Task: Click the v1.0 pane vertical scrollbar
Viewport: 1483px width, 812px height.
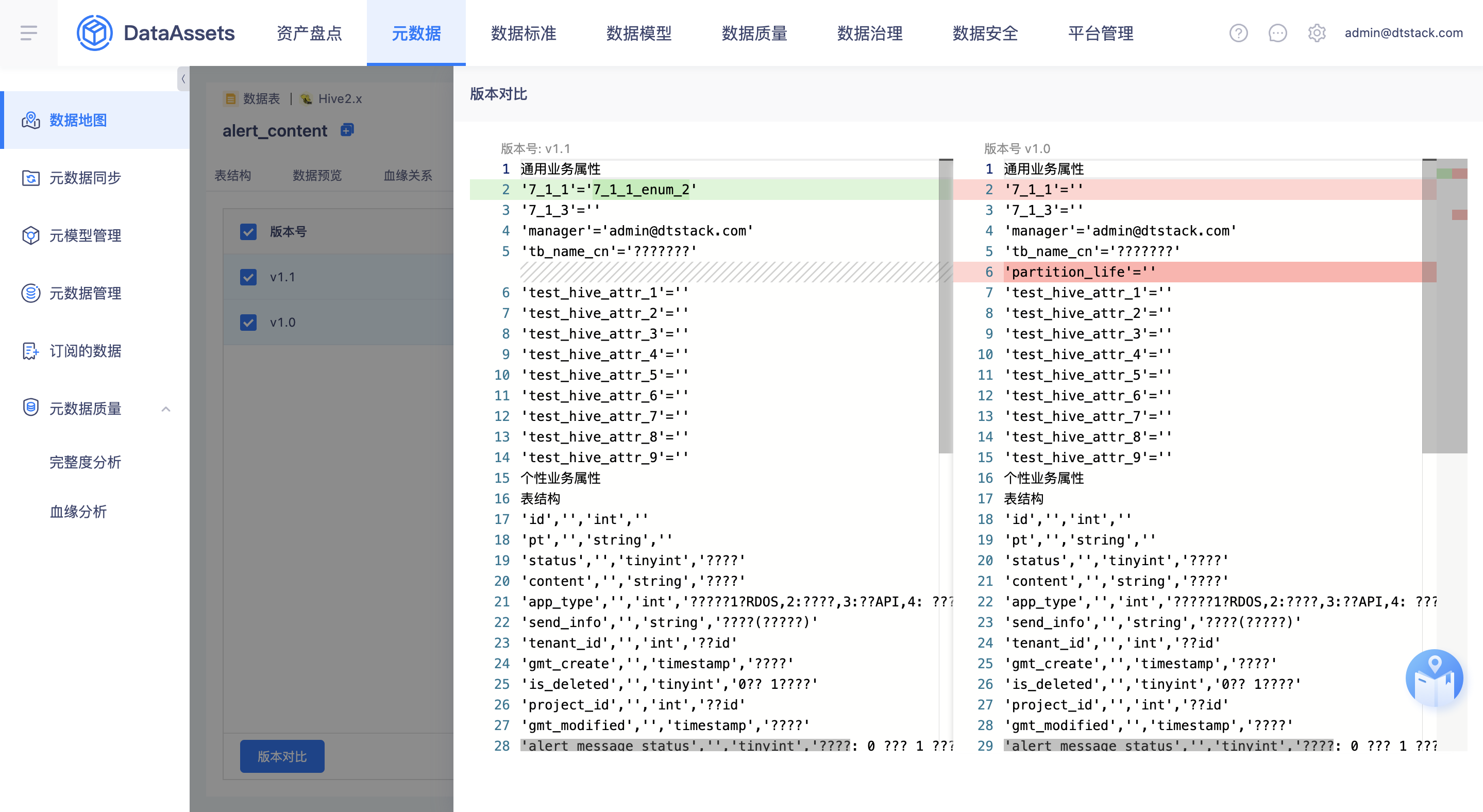Action: pos(1429,306)
